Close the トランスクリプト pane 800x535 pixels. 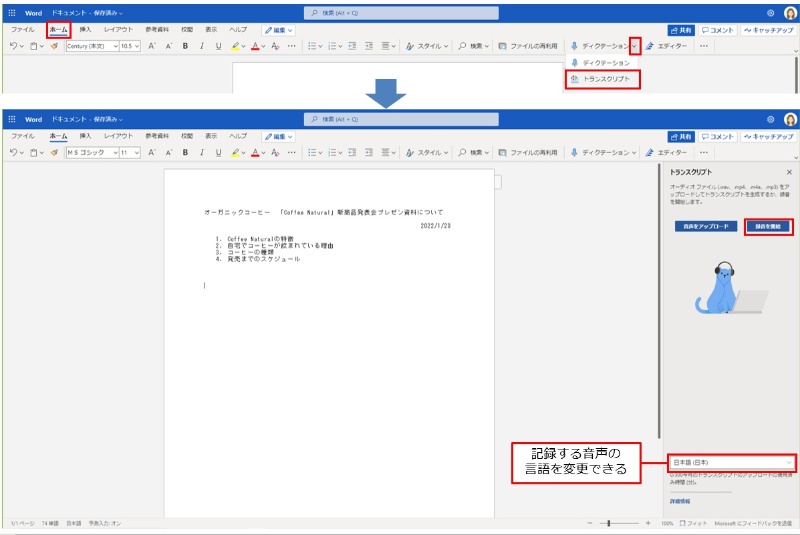[789, 172]
